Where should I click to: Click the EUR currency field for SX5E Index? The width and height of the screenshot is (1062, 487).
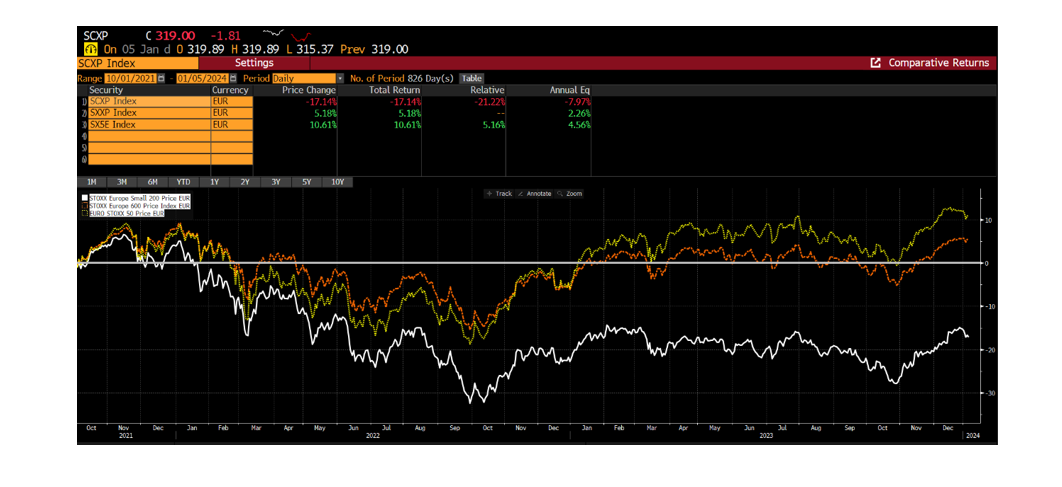click(232, 125)
